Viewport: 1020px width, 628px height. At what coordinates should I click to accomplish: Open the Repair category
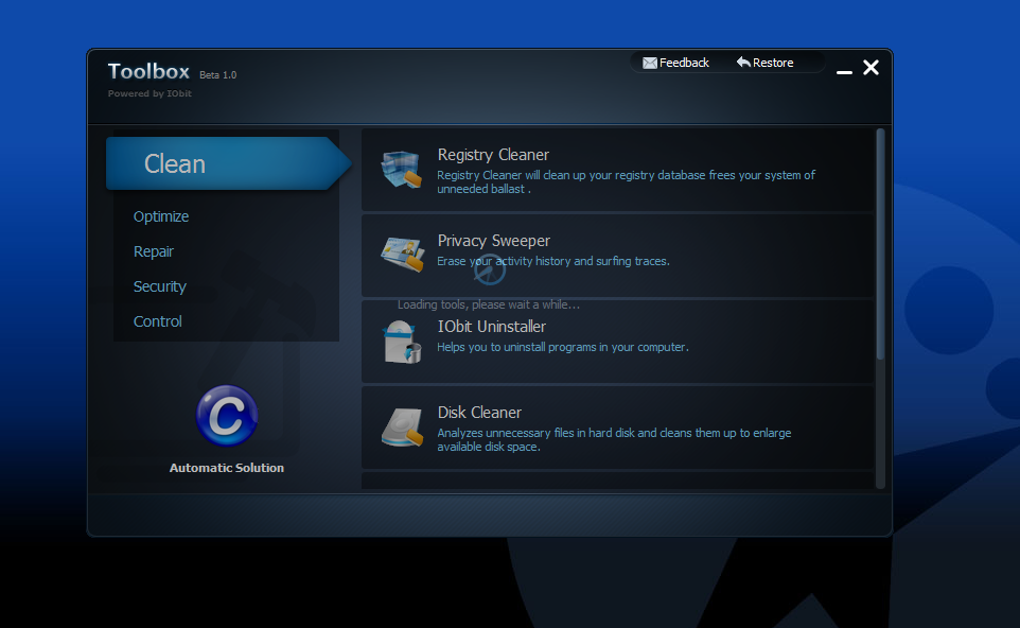(x=154, y=251)
